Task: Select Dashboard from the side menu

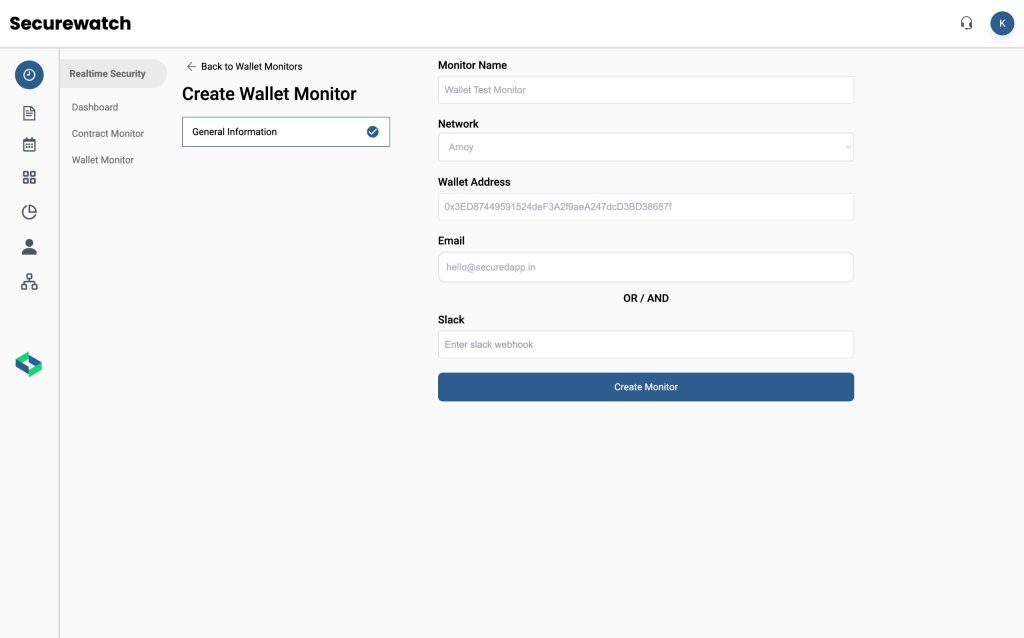Action: pyautogui.click(x=94, y=107)
